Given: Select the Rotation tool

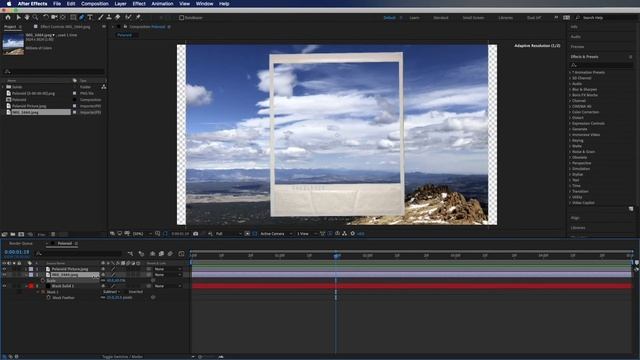Looking at the screenshot, I should [46, 18].
